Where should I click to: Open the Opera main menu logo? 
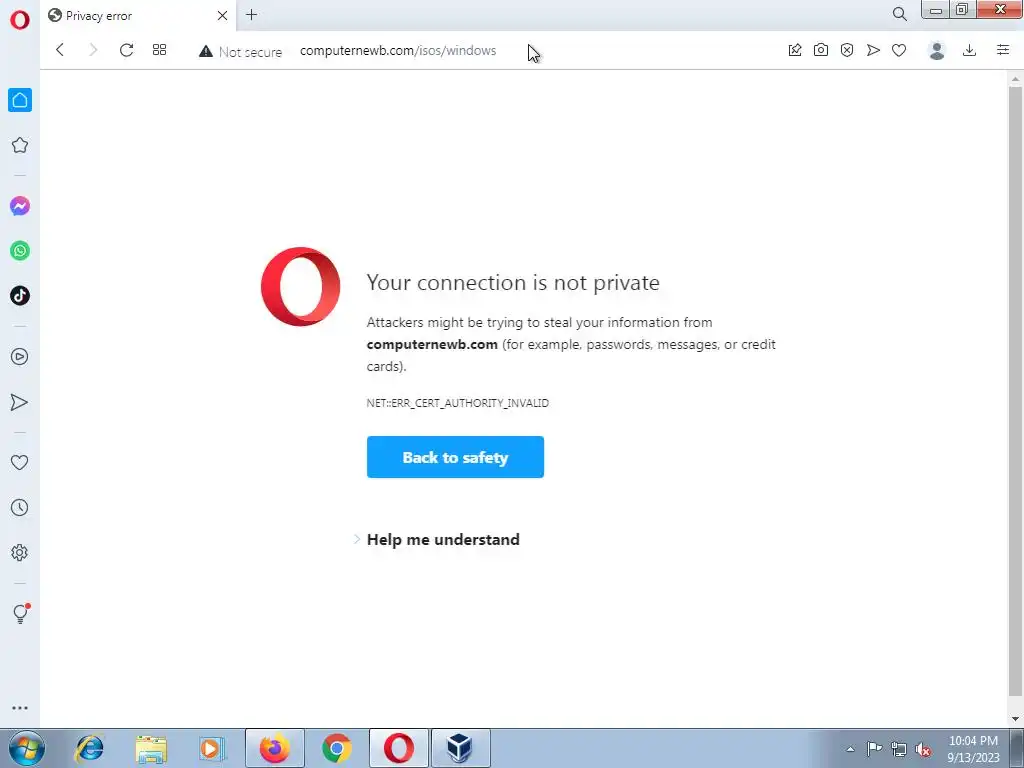point(20,20)
